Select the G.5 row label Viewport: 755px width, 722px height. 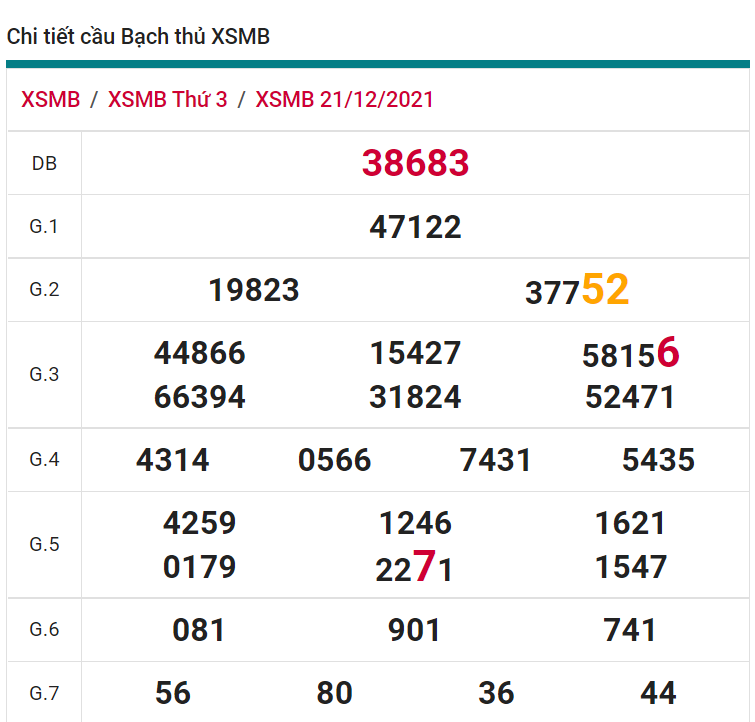[44, 545]
